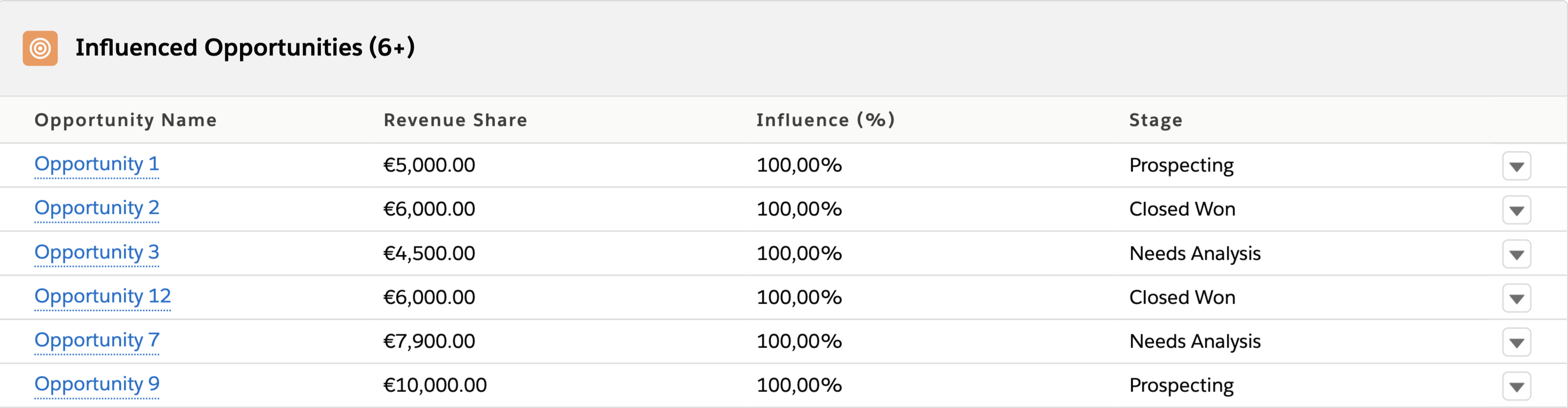
Task: Click the Opportunity Name column header
Action: coord(125,120)
